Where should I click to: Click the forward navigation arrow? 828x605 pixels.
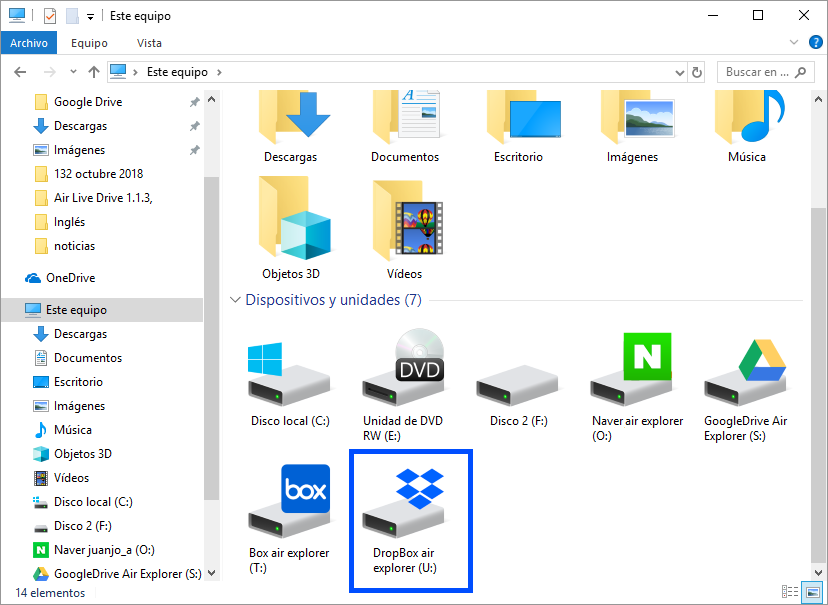click(x=49, y=72)
